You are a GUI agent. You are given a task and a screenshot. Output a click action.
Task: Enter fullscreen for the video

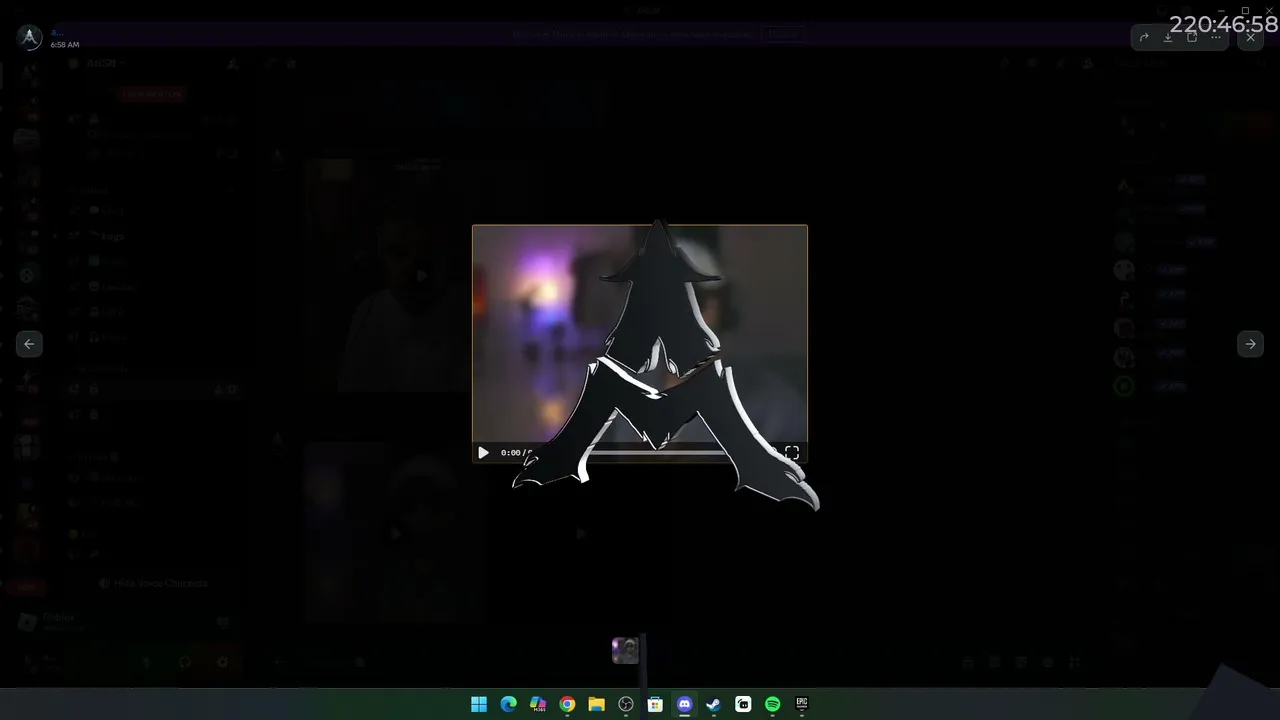(x=792, y=452)
